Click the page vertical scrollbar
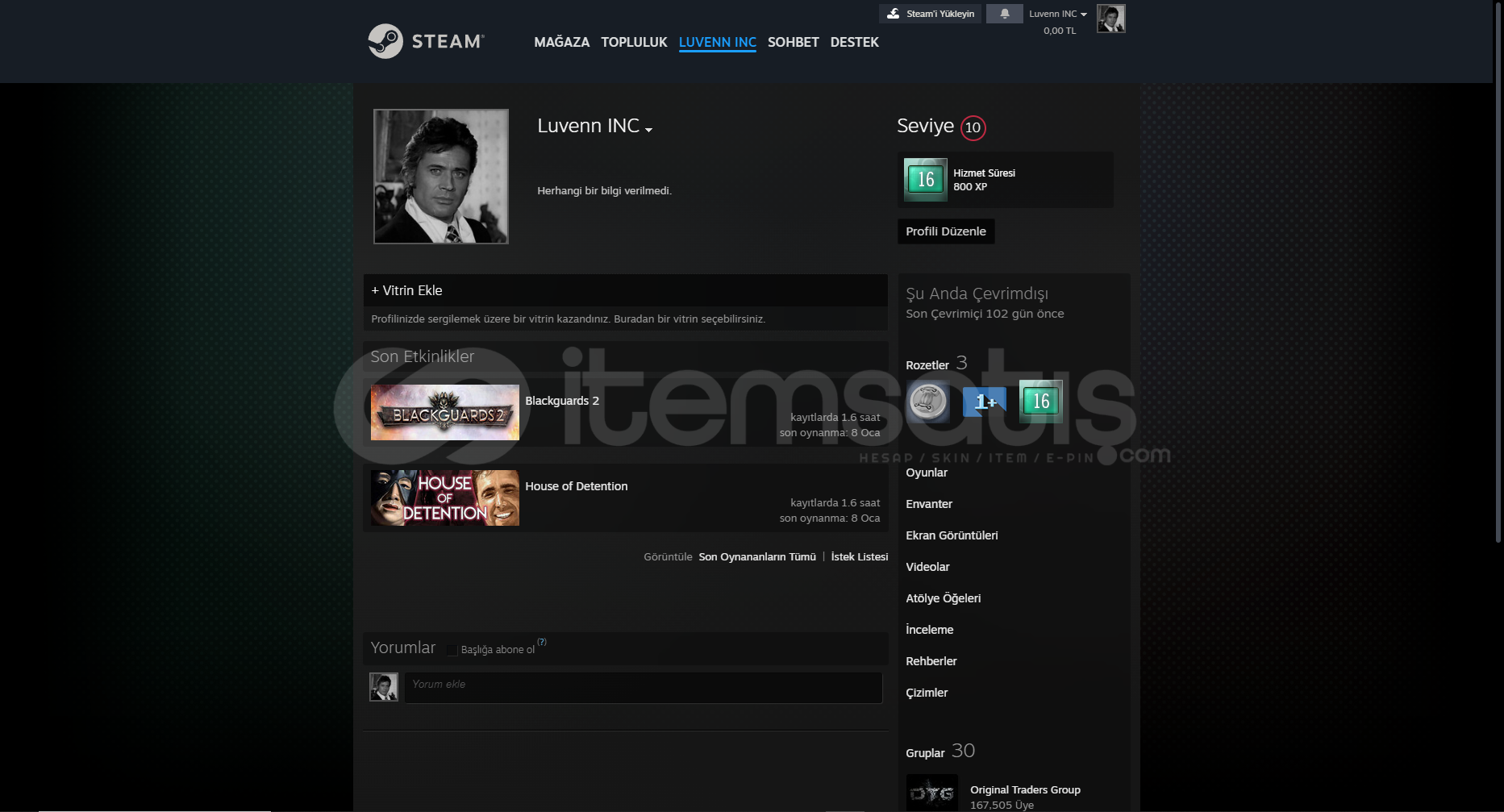This screenshot has height=812, width=1504. tap(1498, 274)
